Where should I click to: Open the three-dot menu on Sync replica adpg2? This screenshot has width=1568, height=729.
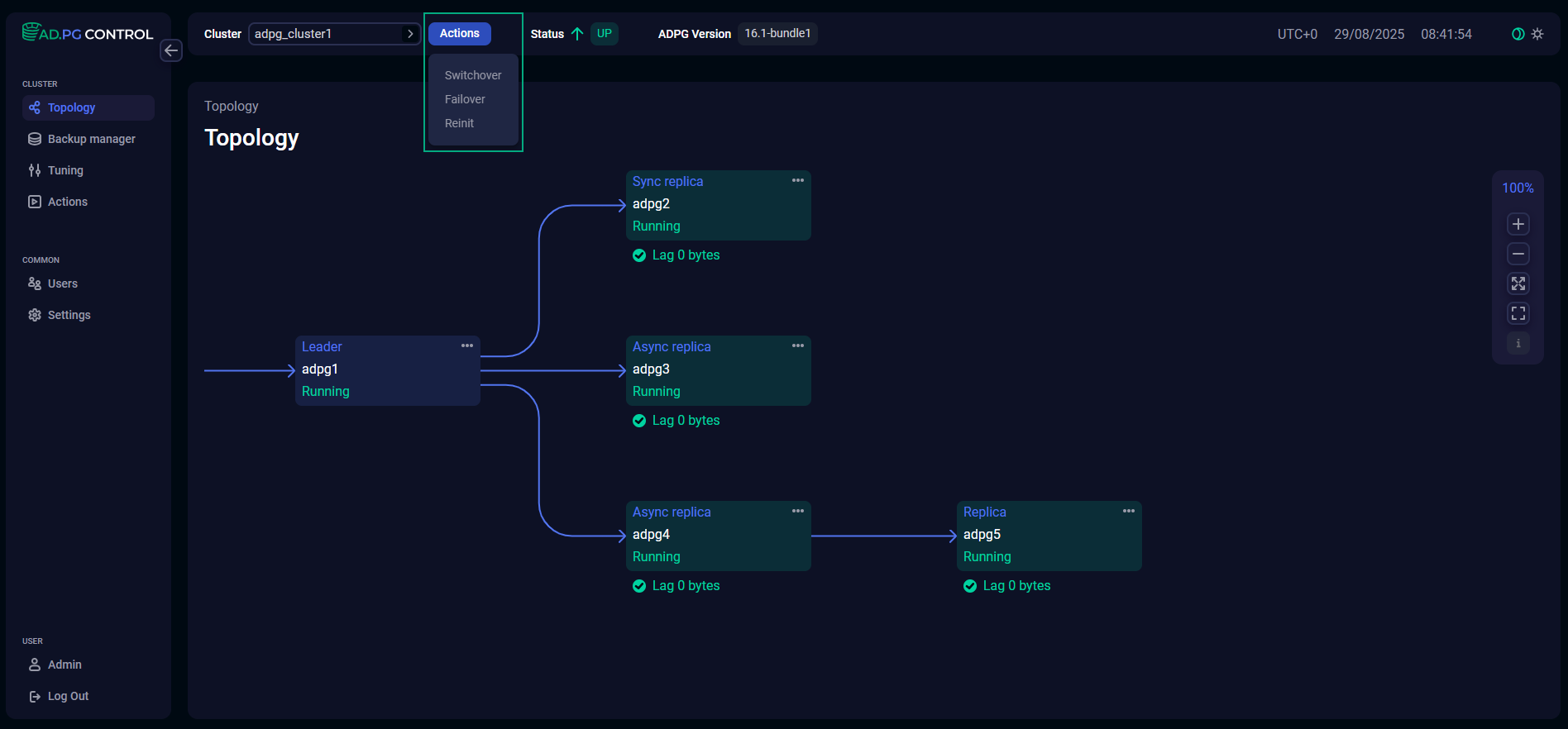(x=798, y=180)
